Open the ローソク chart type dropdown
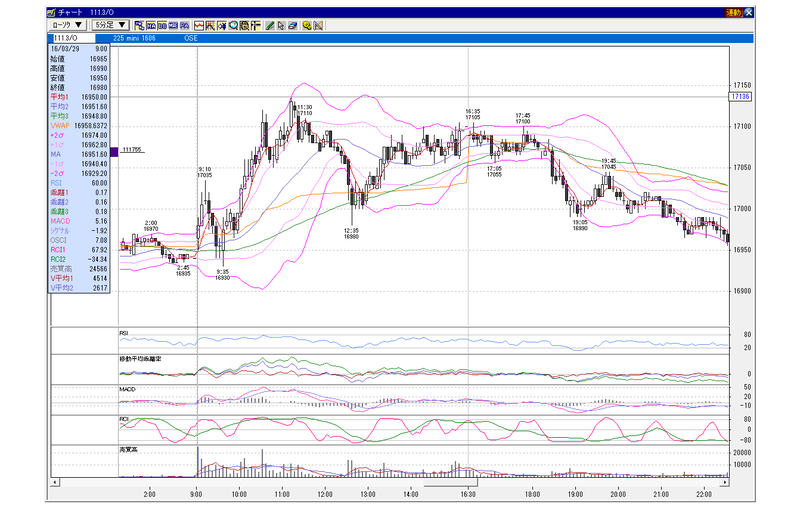Screen dimensions: 800x507 point(67,25)
